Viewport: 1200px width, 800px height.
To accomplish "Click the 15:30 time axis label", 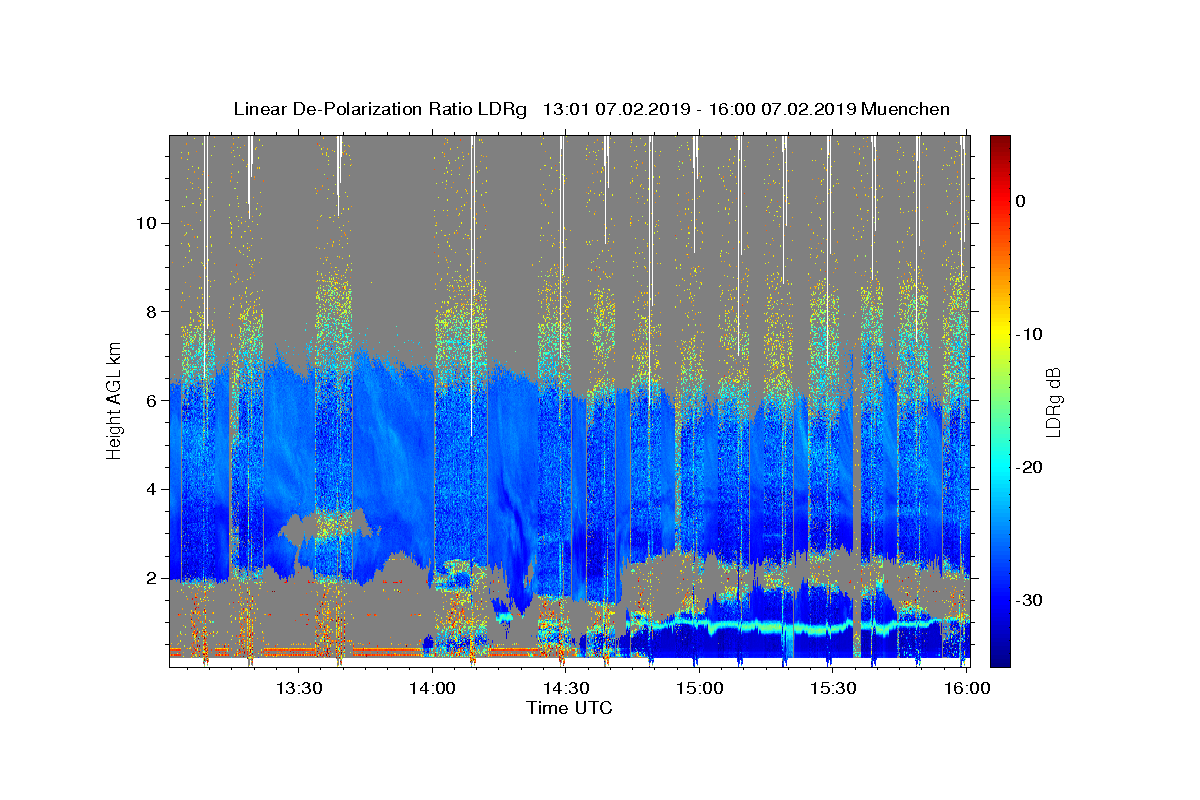I will click(832, 688).
